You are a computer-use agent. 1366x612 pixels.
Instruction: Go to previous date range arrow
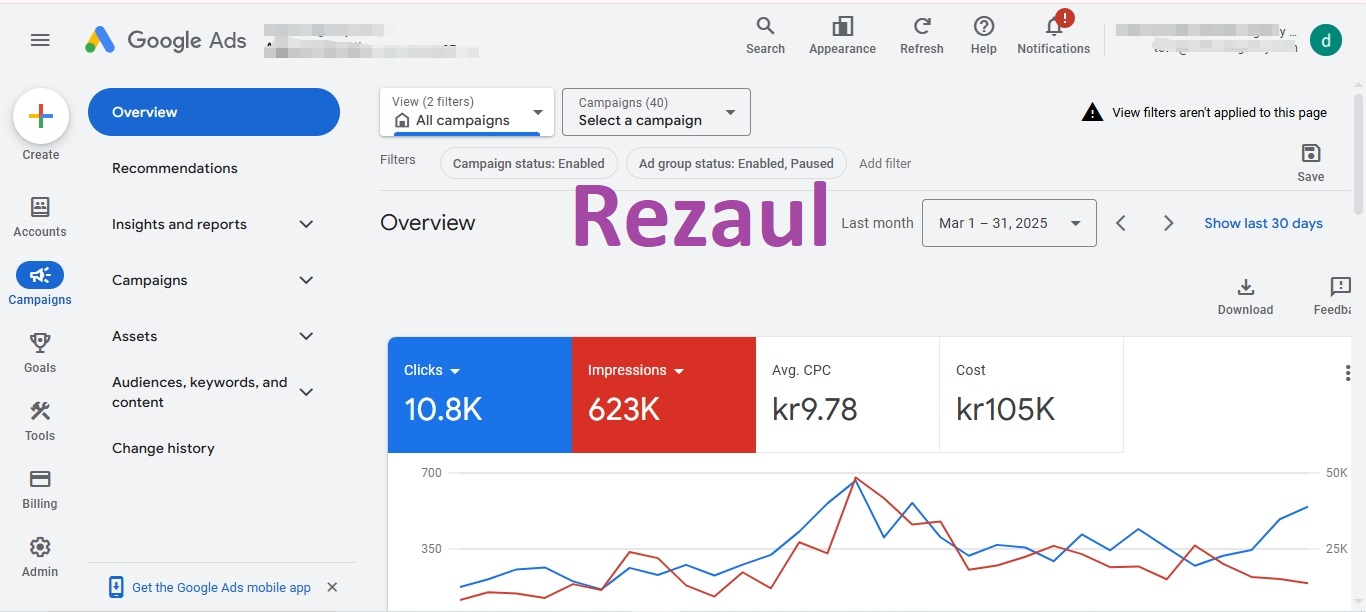pos(1121,223)
